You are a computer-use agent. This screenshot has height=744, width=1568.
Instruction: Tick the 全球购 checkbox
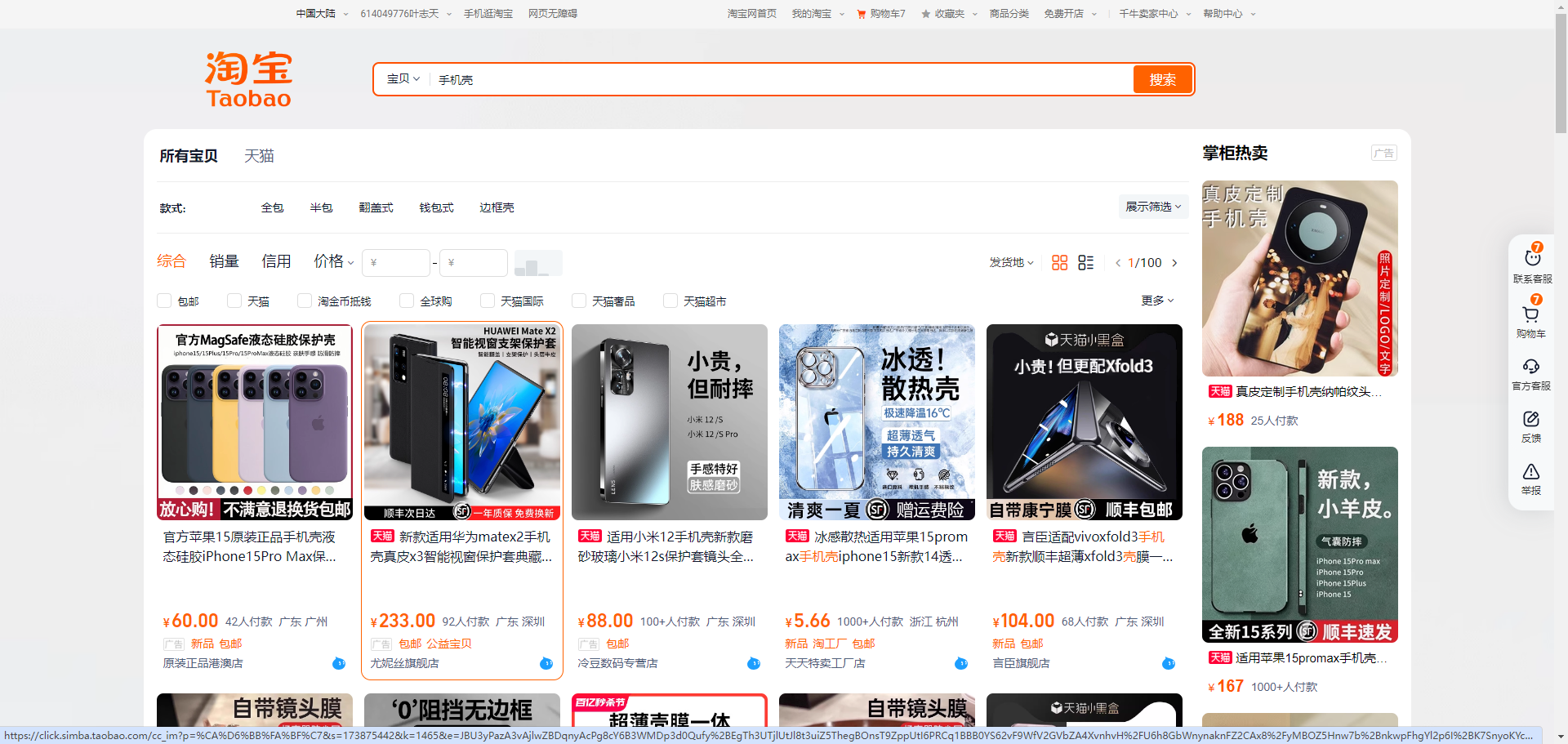(407, 301)
